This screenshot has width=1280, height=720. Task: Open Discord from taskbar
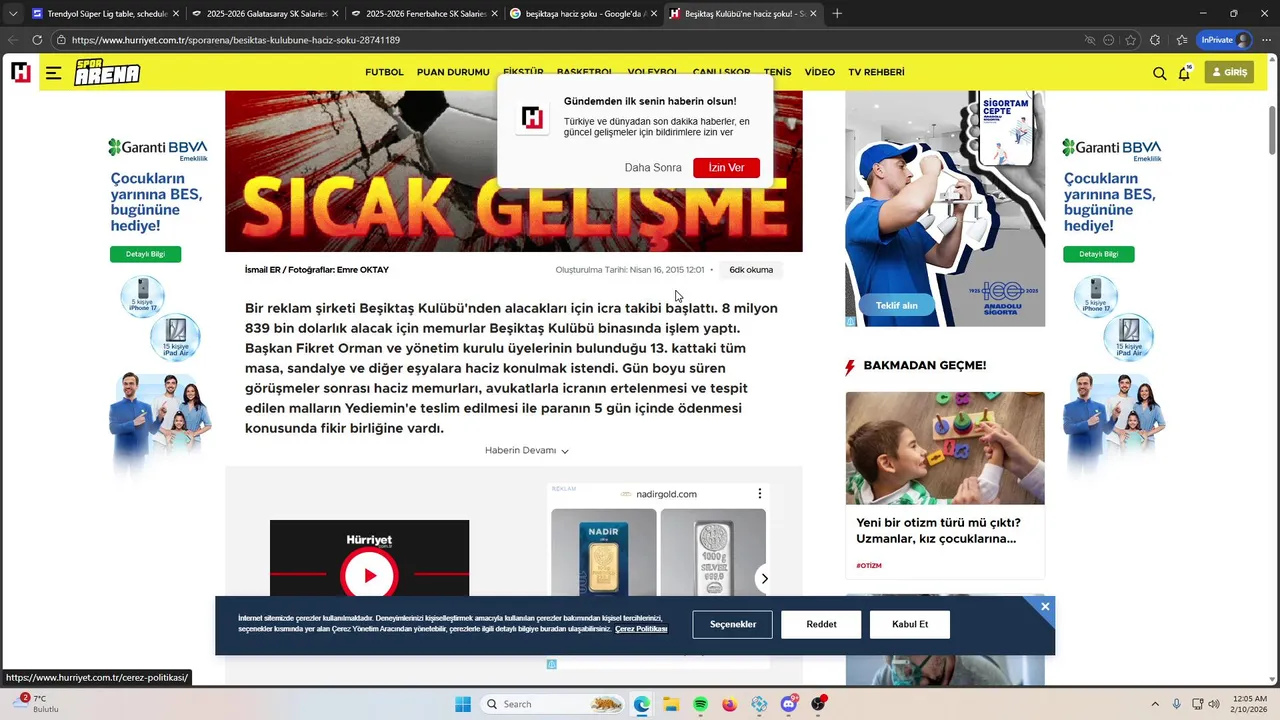click(x=789, y=704)
